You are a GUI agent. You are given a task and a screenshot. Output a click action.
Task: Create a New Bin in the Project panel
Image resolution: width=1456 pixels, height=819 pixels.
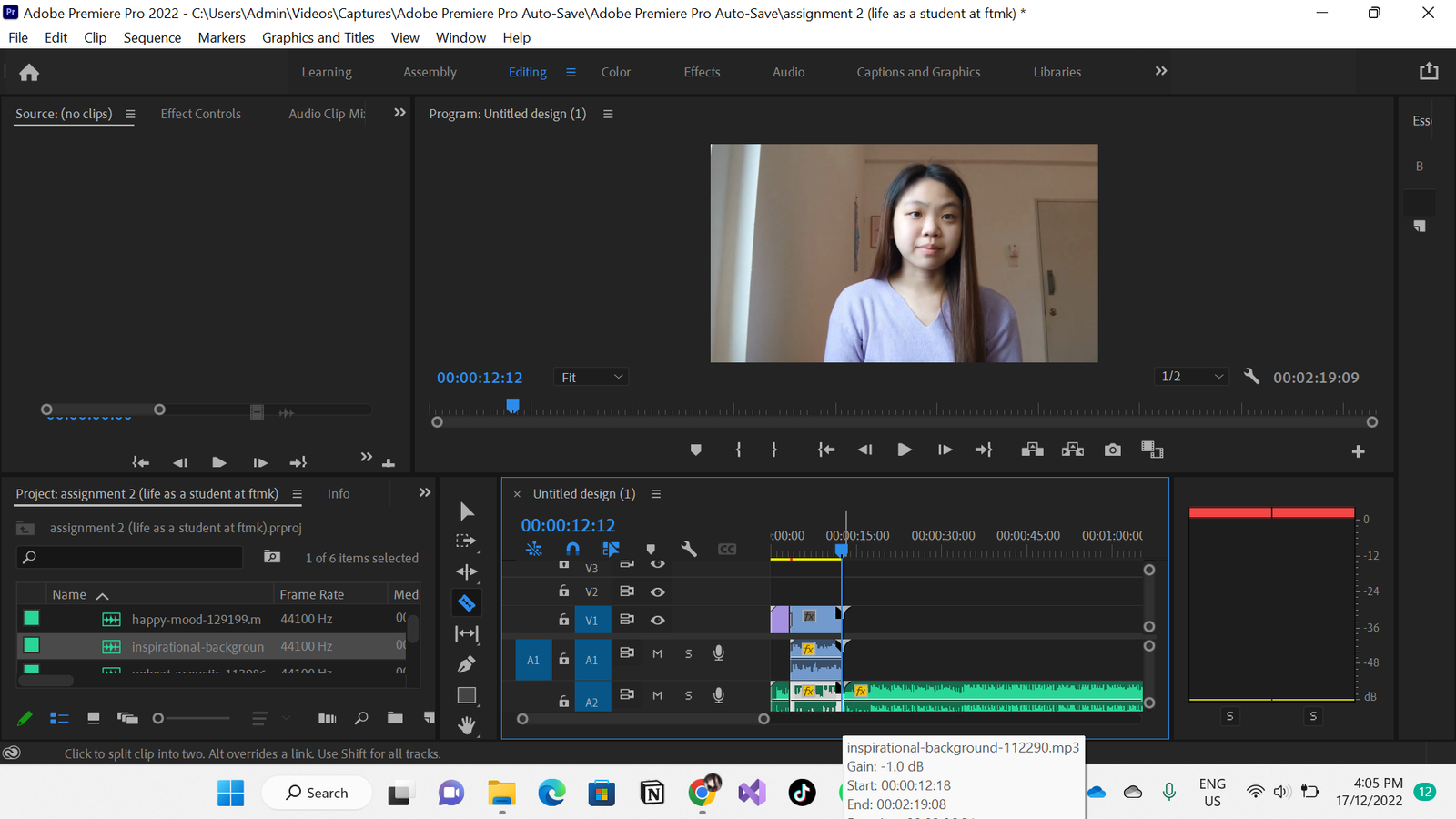(395, 718)
